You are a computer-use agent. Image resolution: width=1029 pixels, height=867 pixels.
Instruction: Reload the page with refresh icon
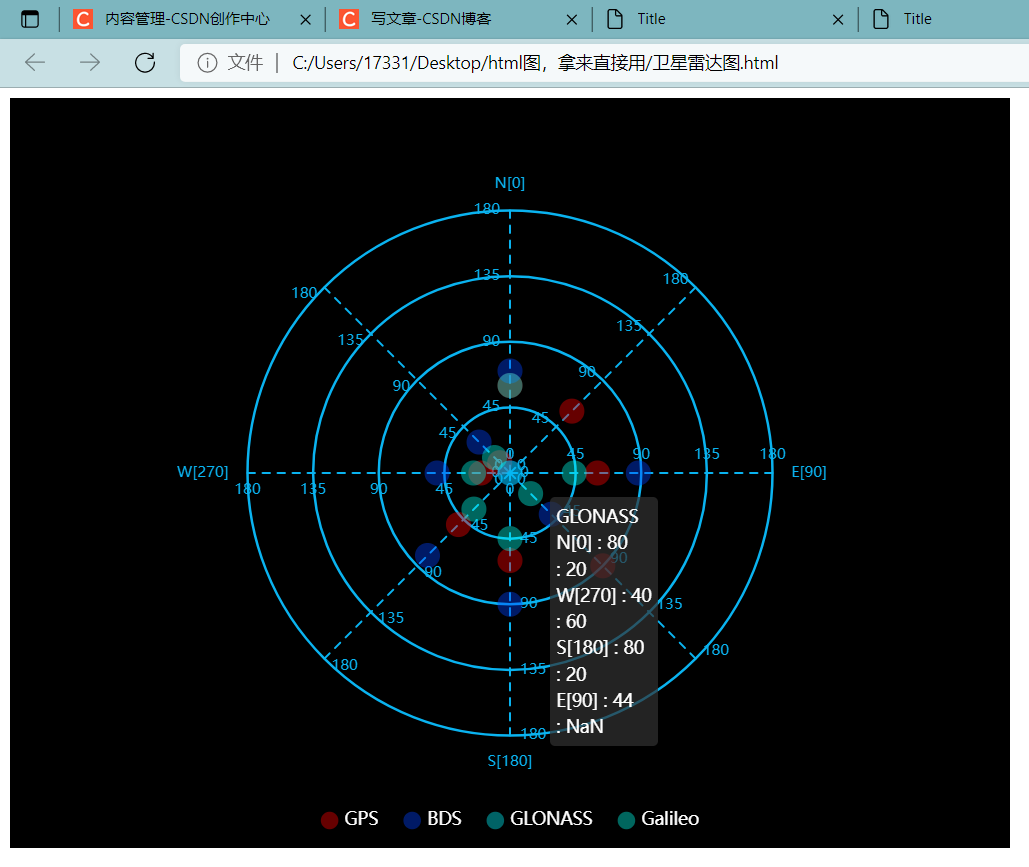click(145, 62)
